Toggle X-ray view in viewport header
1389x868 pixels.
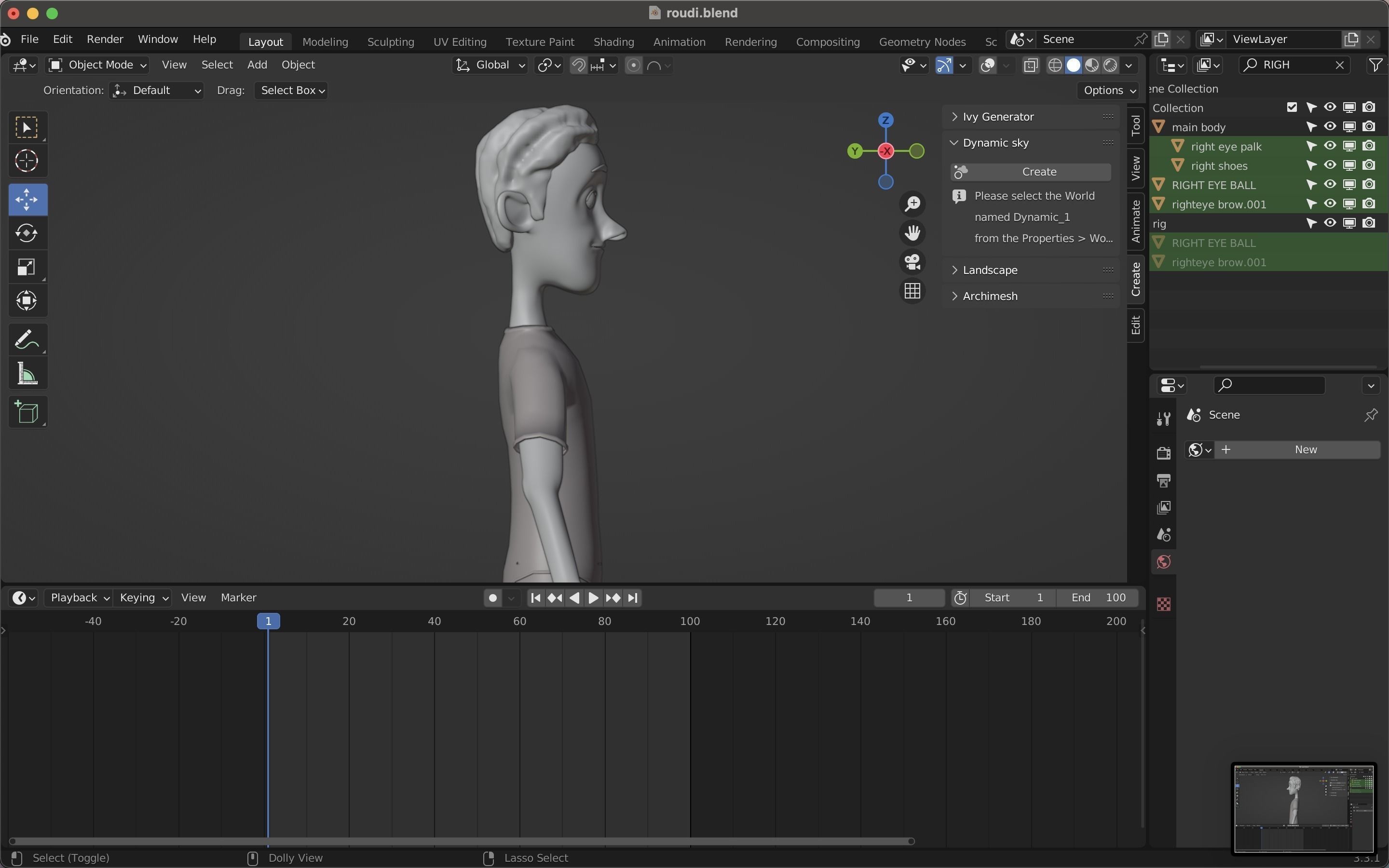pos(1031,66)
